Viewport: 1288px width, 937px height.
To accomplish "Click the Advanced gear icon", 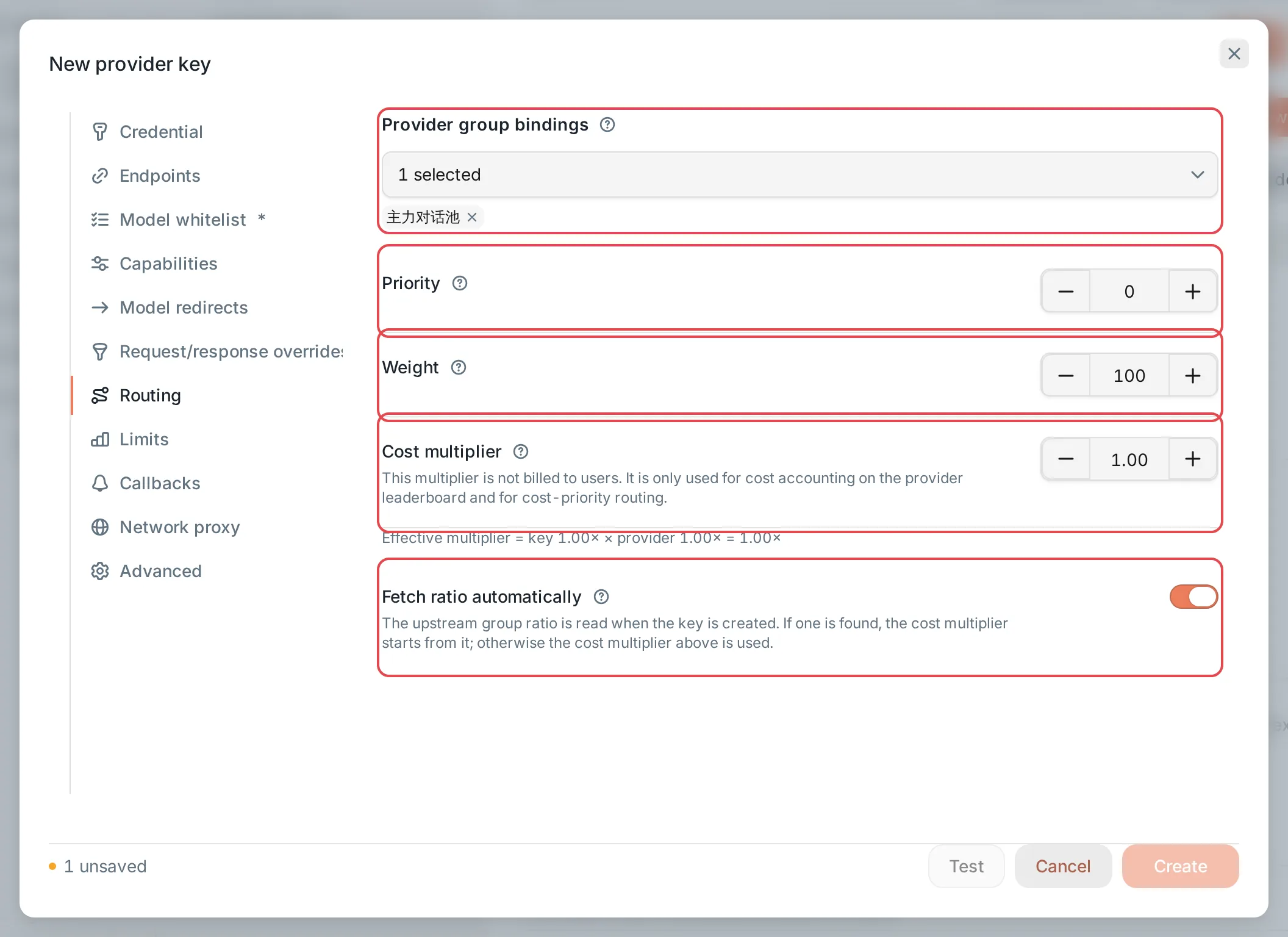I will (100, 571).
